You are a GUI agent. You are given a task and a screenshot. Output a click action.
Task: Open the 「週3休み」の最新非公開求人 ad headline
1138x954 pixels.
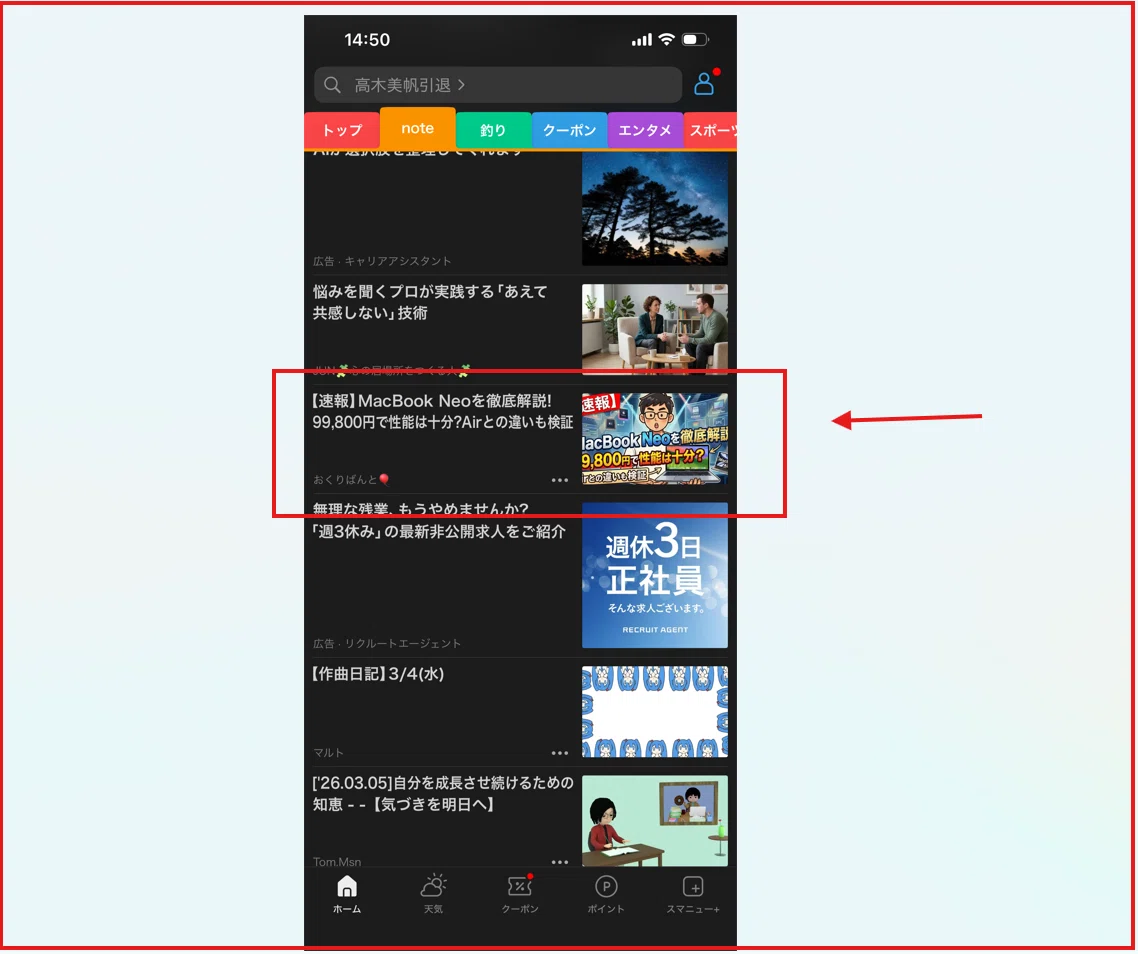coord(439,521)
